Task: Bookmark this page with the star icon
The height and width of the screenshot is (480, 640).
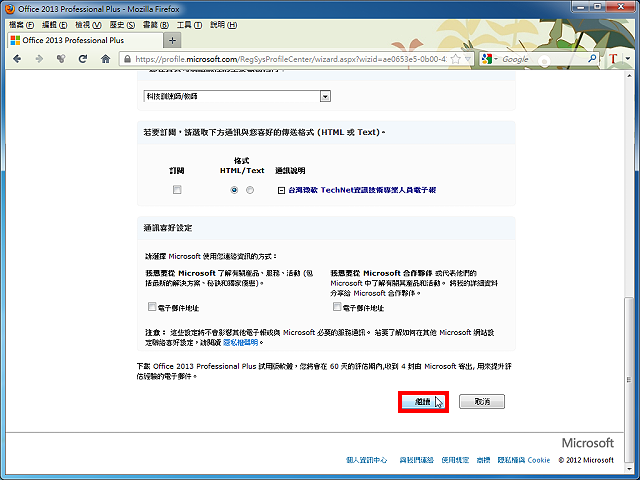Action: 456,59
